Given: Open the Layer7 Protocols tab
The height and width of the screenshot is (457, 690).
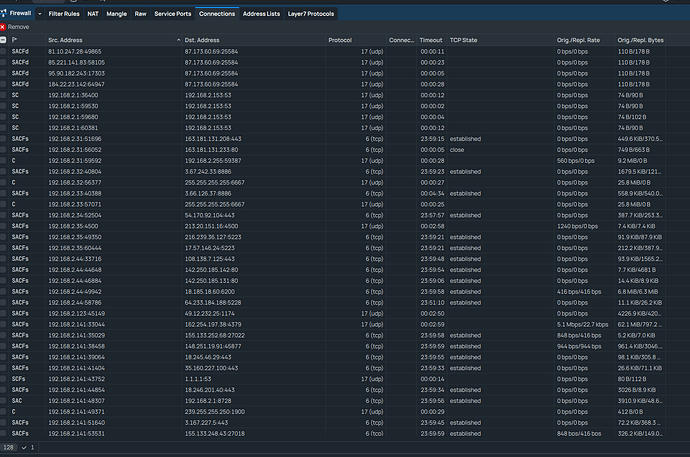Looking at the screenshot, I should (x=311, y=14).
